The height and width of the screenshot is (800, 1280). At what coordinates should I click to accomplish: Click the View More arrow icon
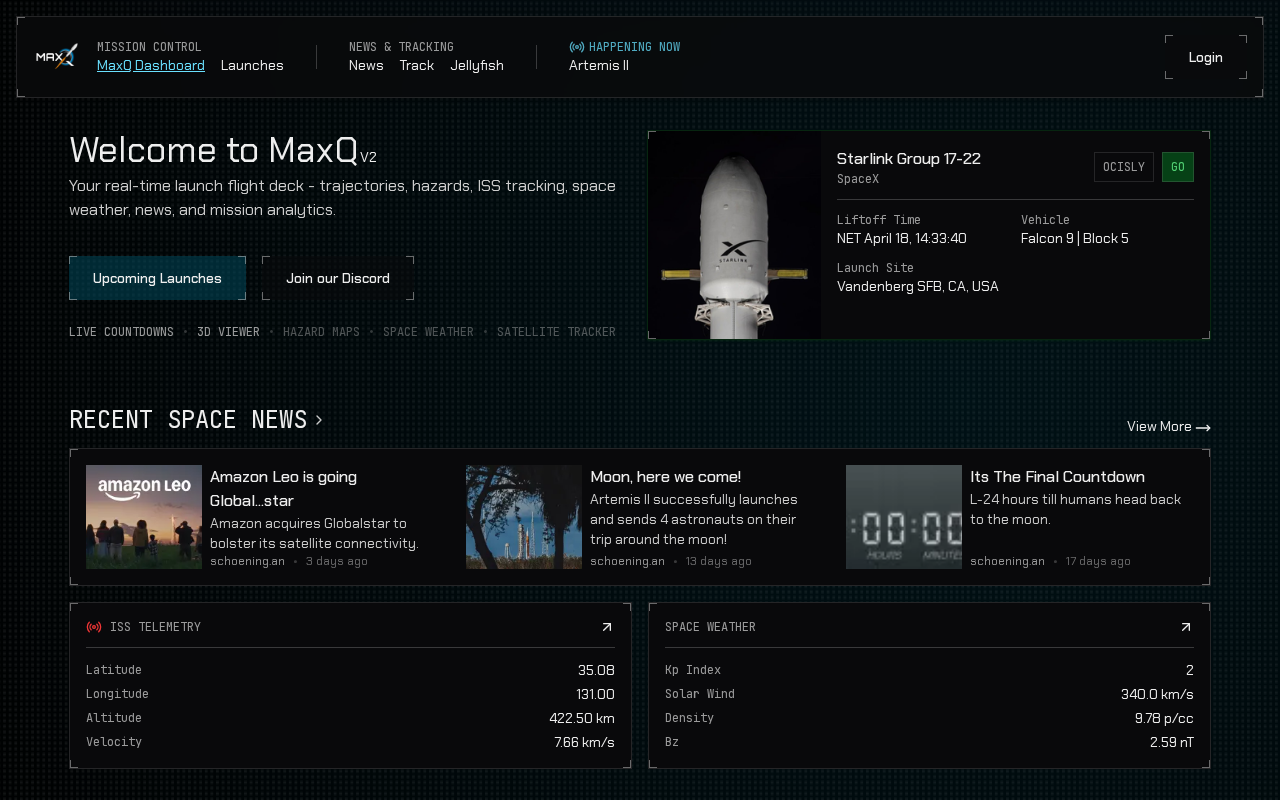point(1203,427)
